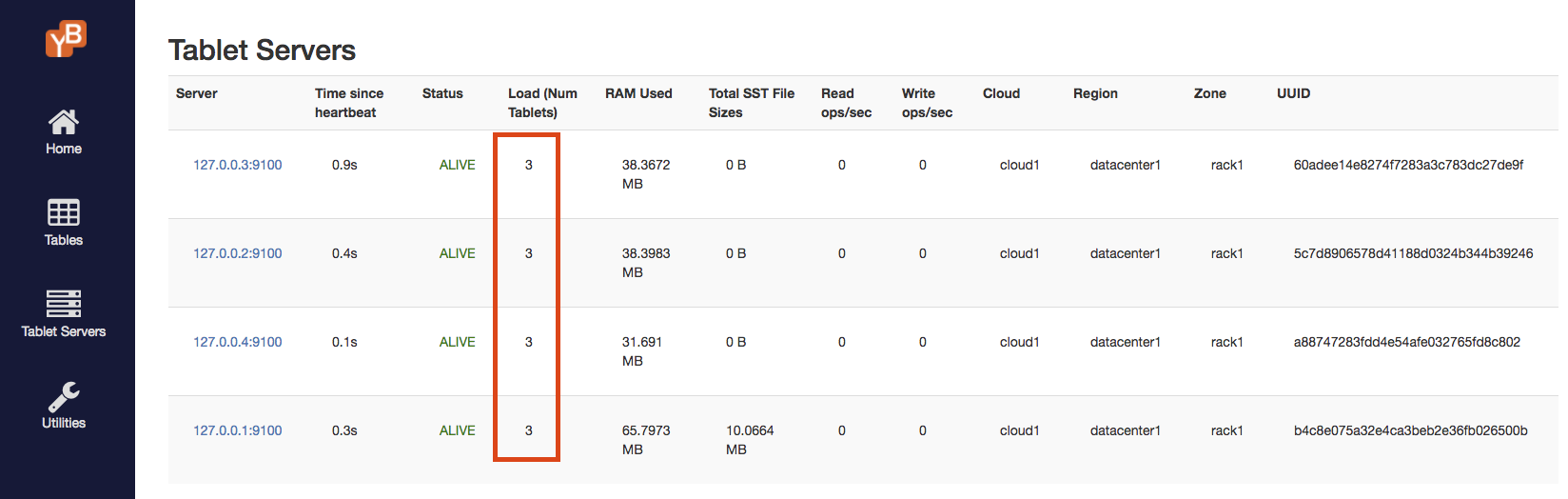Click Load (Num Tablets) column header
Image resolution: width=1568 pixels, height=499 pixels.
tap(542, 103)
